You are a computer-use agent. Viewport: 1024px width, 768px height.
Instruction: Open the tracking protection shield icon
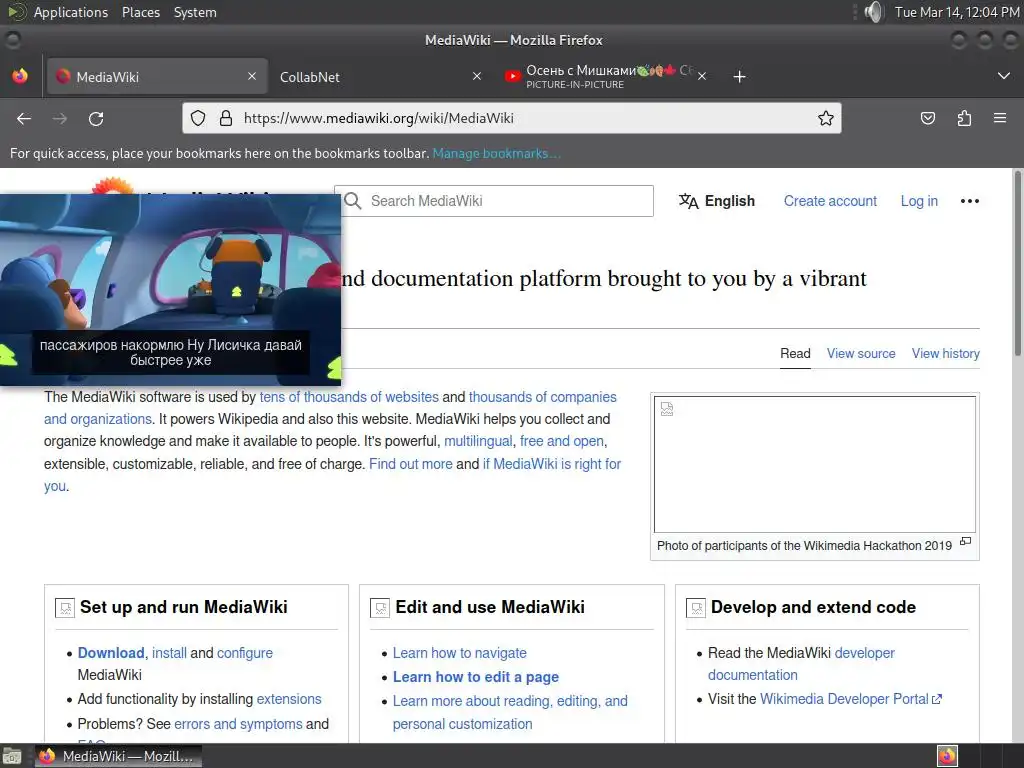point(198,118)
